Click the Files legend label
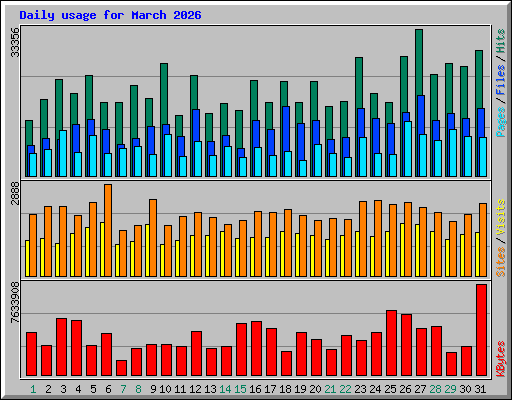This screenshot has height=400, width=512. (501, 80)
